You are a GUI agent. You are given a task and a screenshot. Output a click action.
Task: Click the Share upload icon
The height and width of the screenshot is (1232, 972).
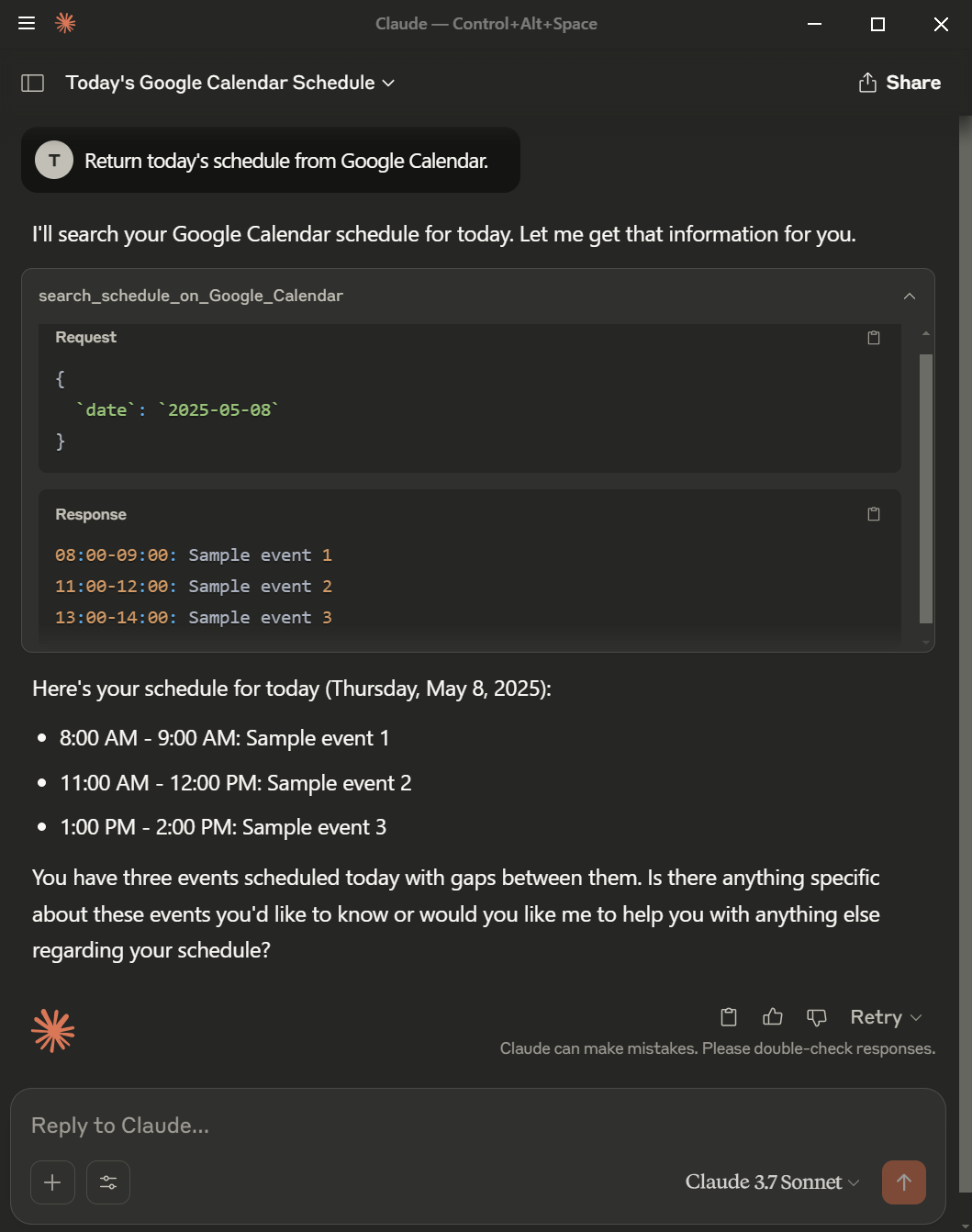867,83
